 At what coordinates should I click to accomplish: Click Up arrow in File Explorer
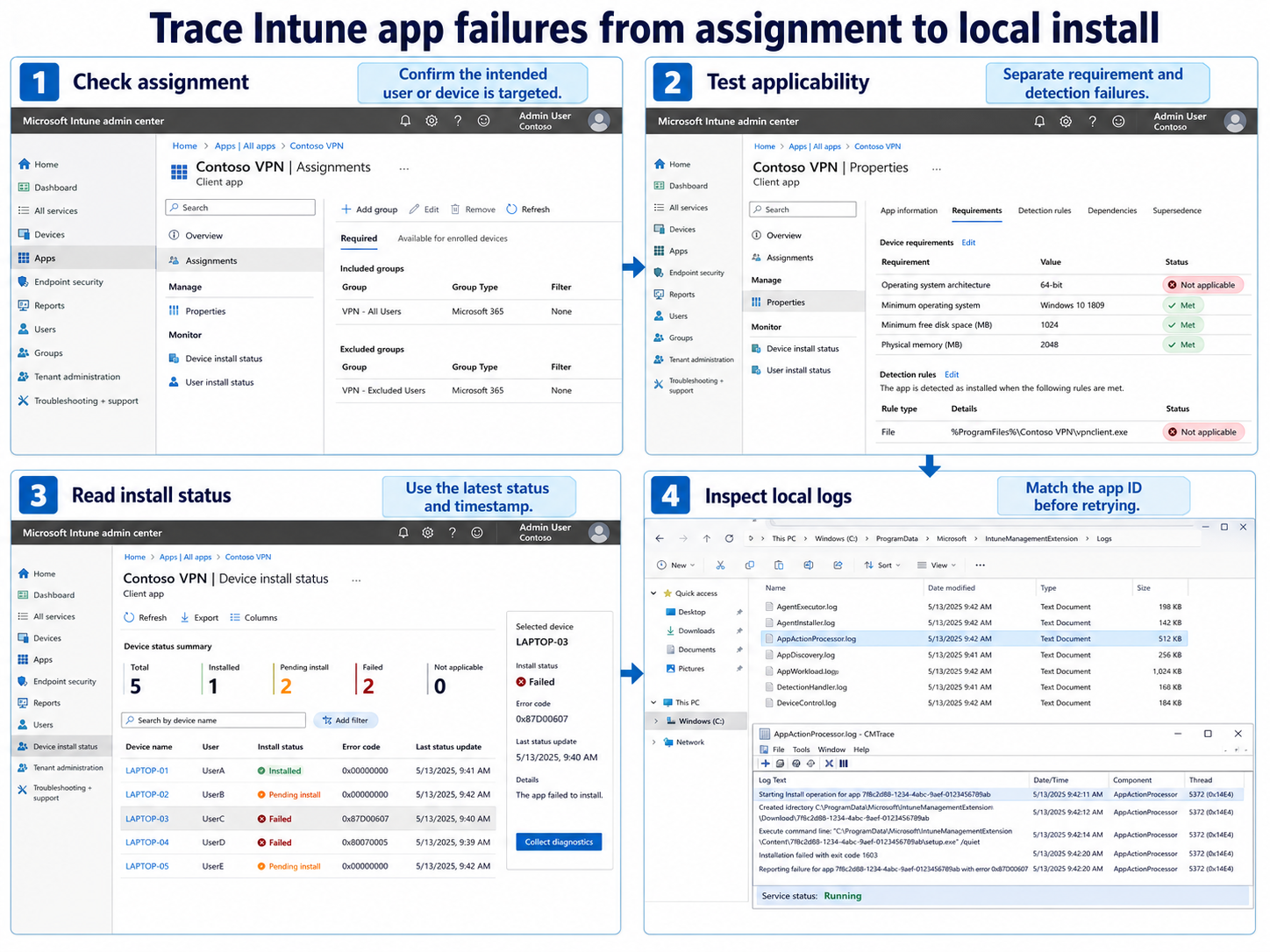coord(707,538)
